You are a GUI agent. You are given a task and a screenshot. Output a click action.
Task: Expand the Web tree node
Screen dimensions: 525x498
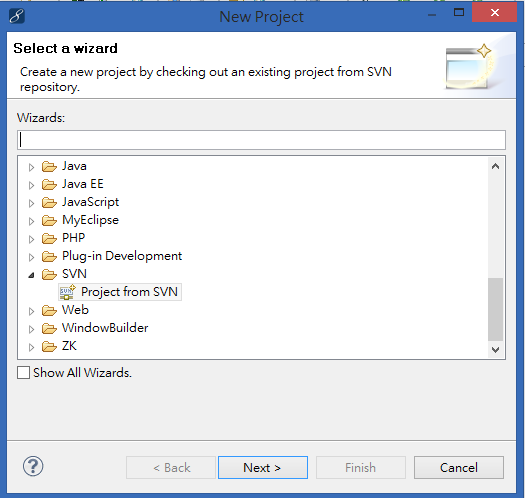tap(31, 311)
